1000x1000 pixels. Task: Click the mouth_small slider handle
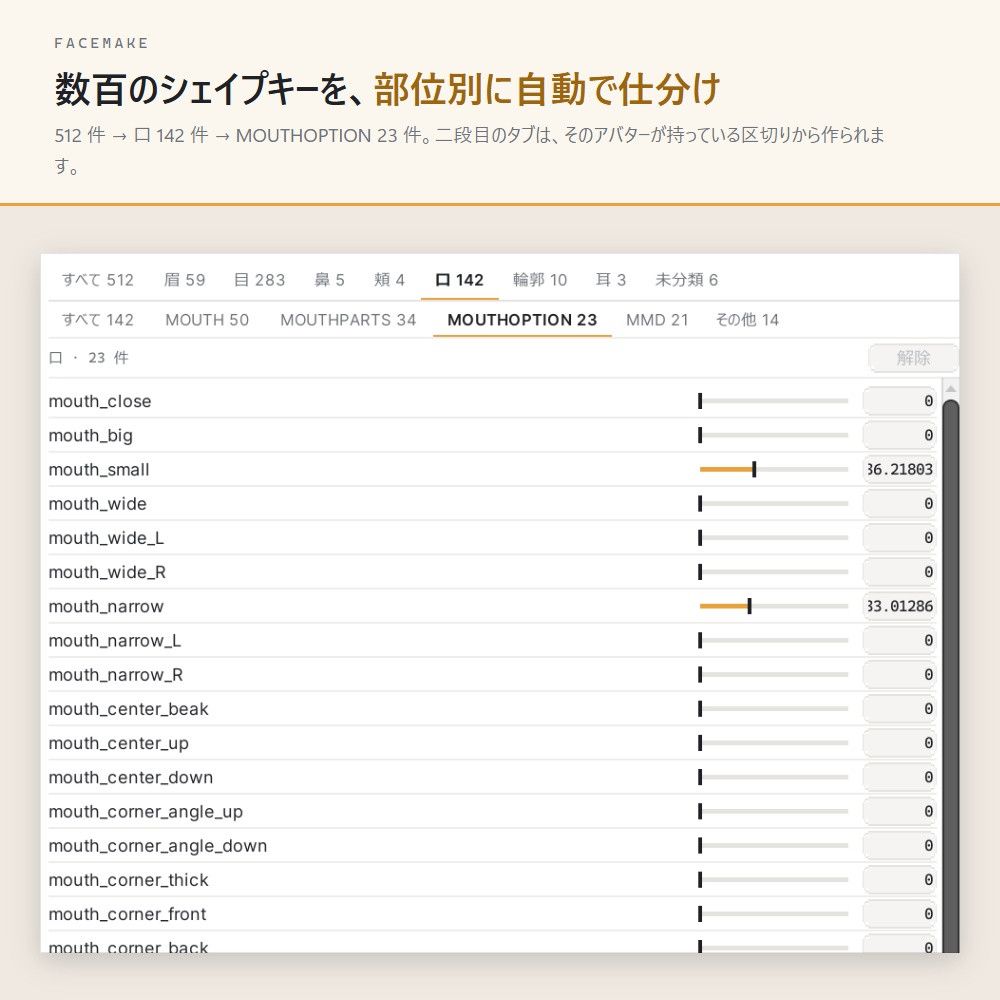coord(754,469)
